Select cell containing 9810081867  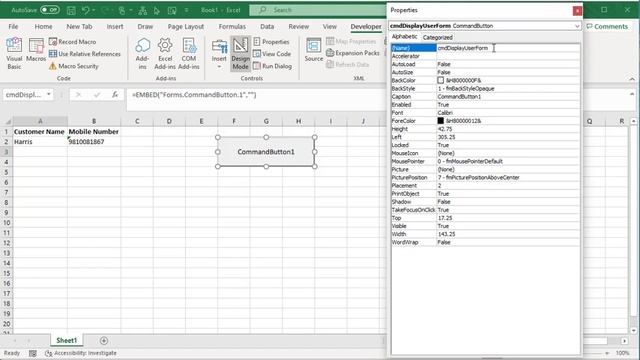(x=94, y=142)
